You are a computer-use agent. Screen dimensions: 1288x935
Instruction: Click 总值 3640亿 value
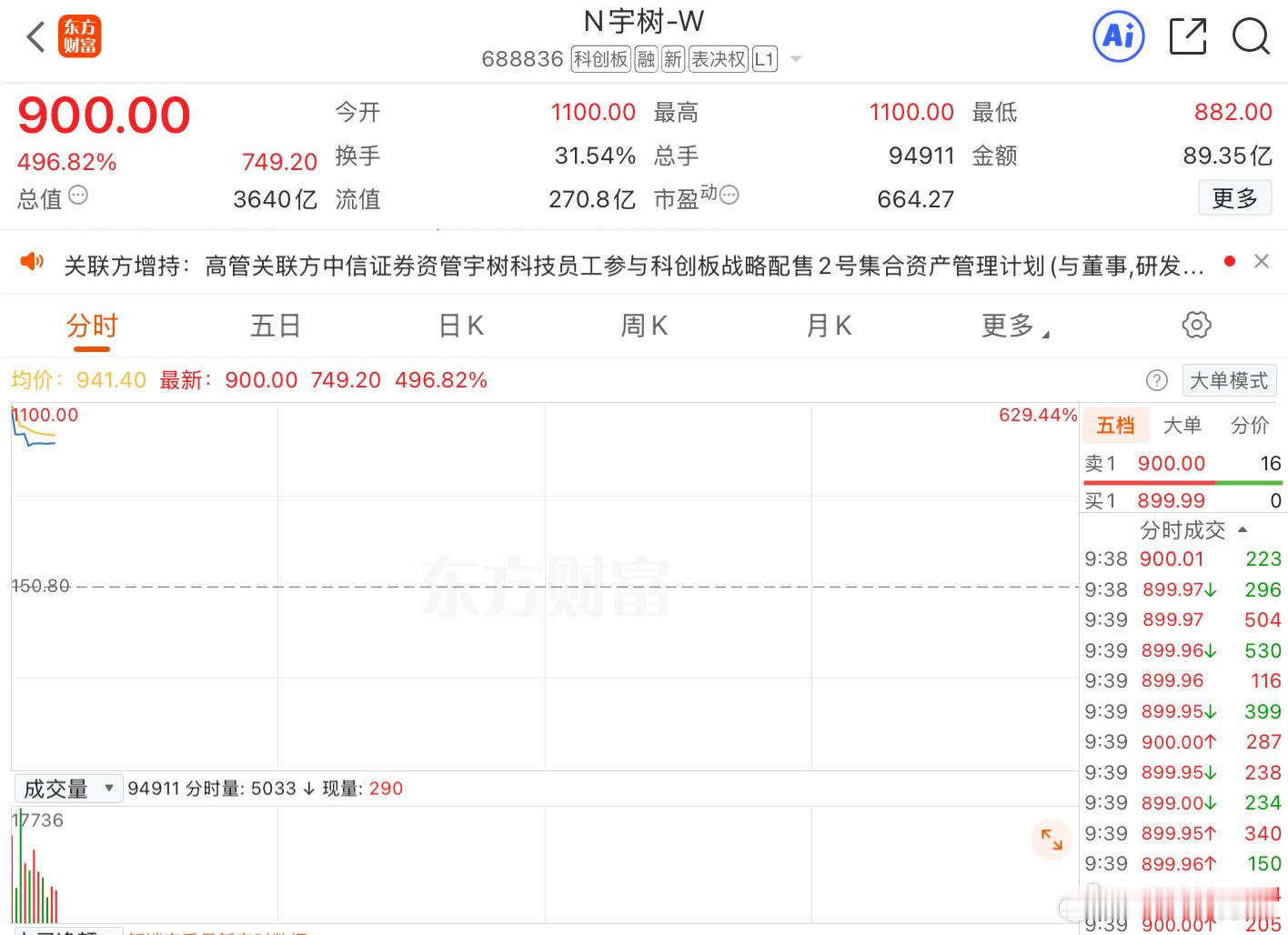click(x=275, y=199)
